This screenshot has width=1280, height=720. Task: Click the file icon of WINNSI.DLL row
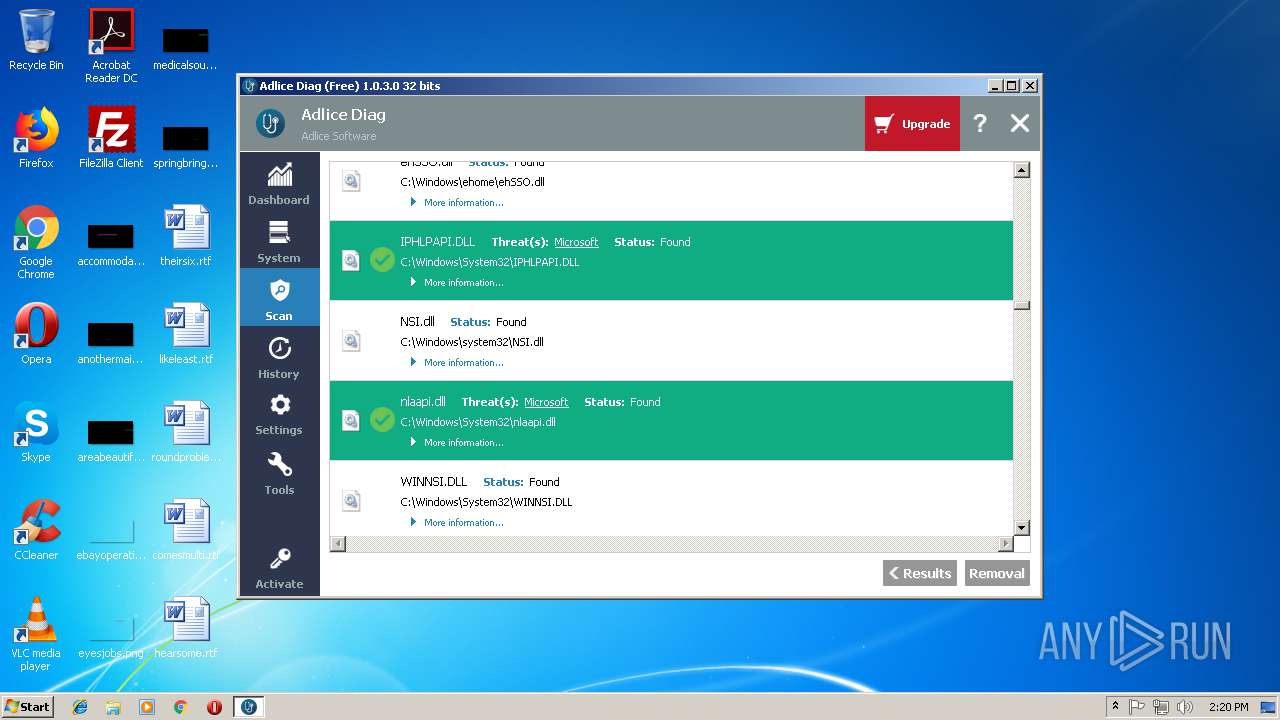click(x=351, y=500)
